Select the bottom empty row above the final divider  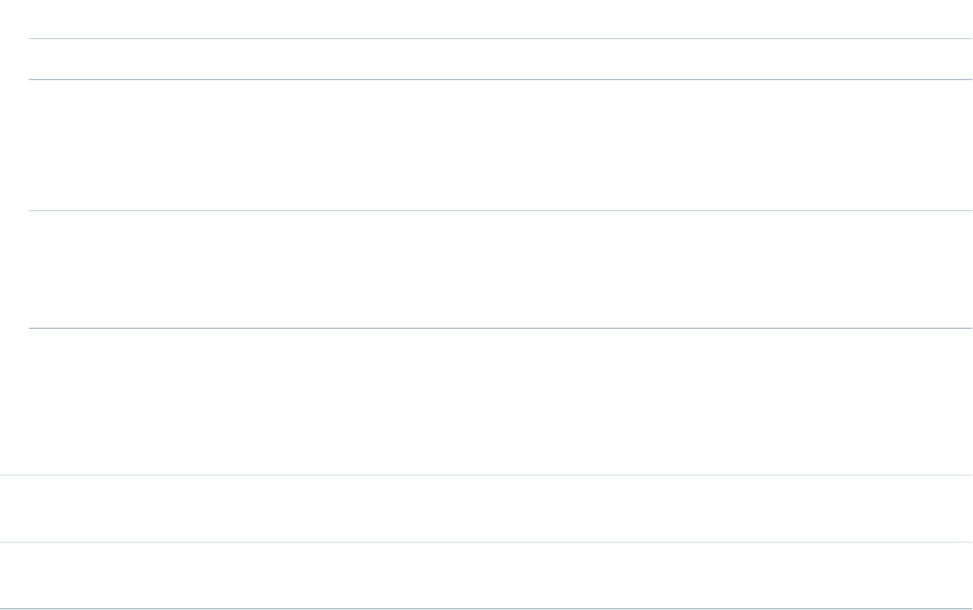pos(486,575)
